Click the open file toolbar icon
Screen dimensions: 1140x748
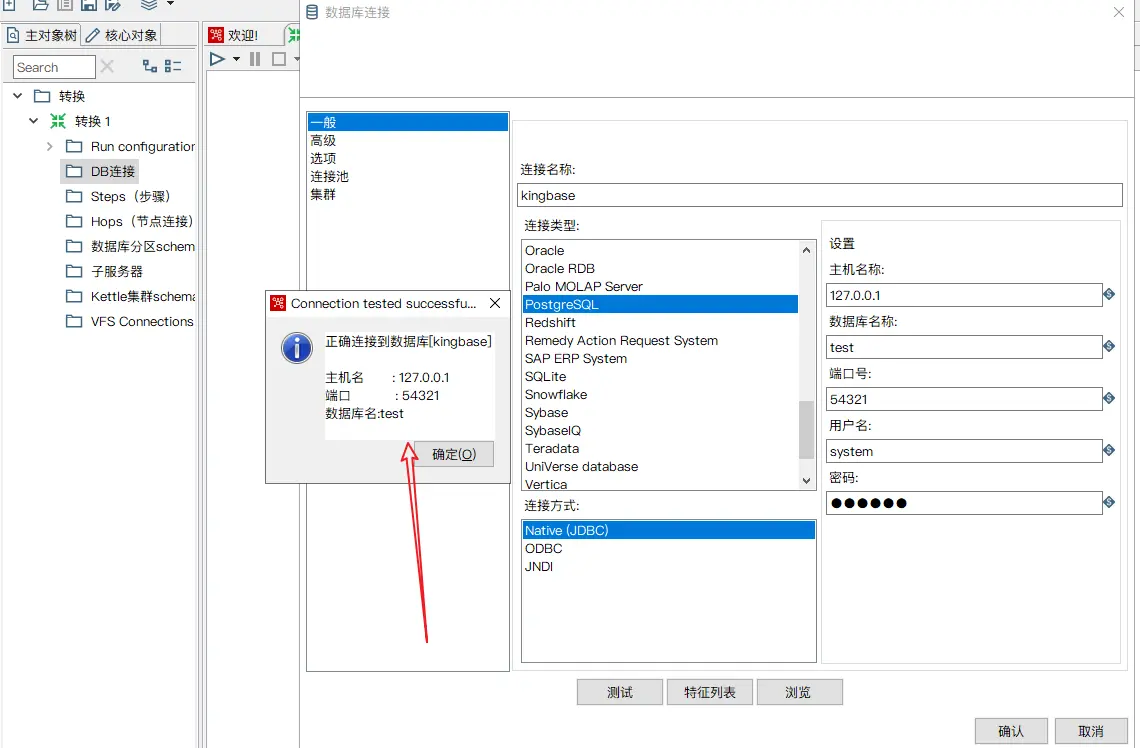[x=41, y=4]
